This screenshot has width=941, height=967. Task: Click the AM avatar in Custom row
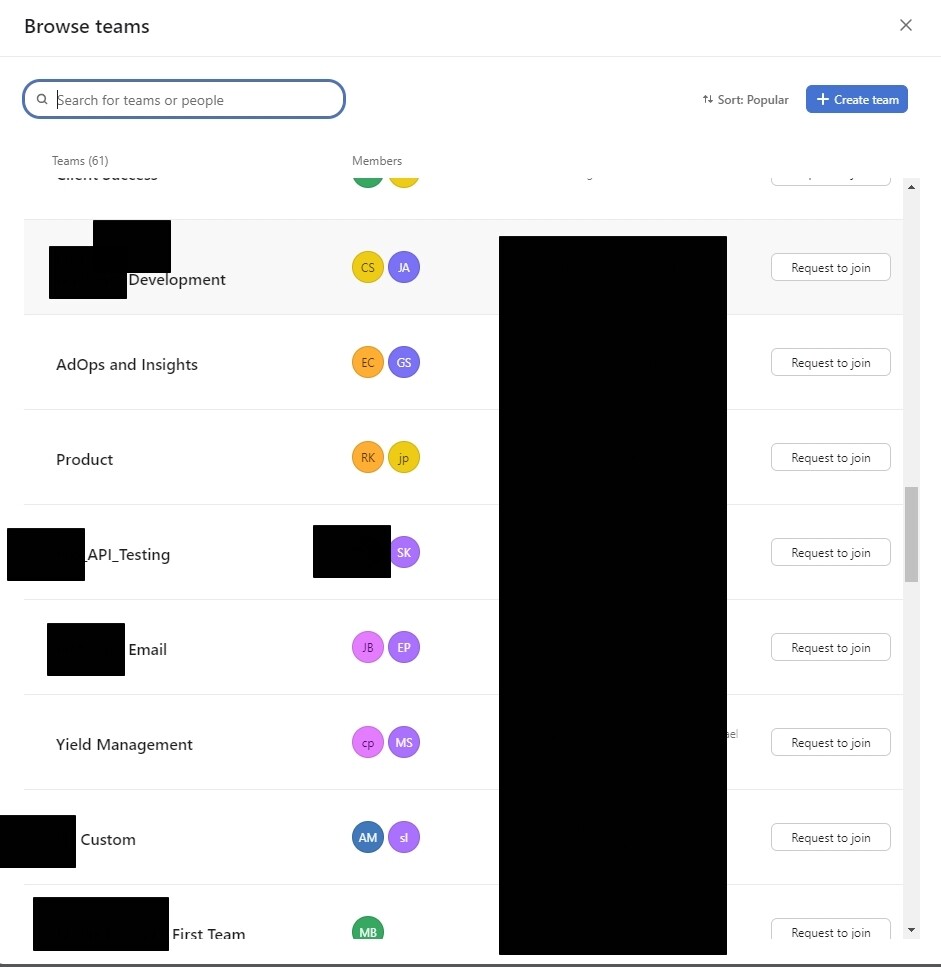pos(368,837)
